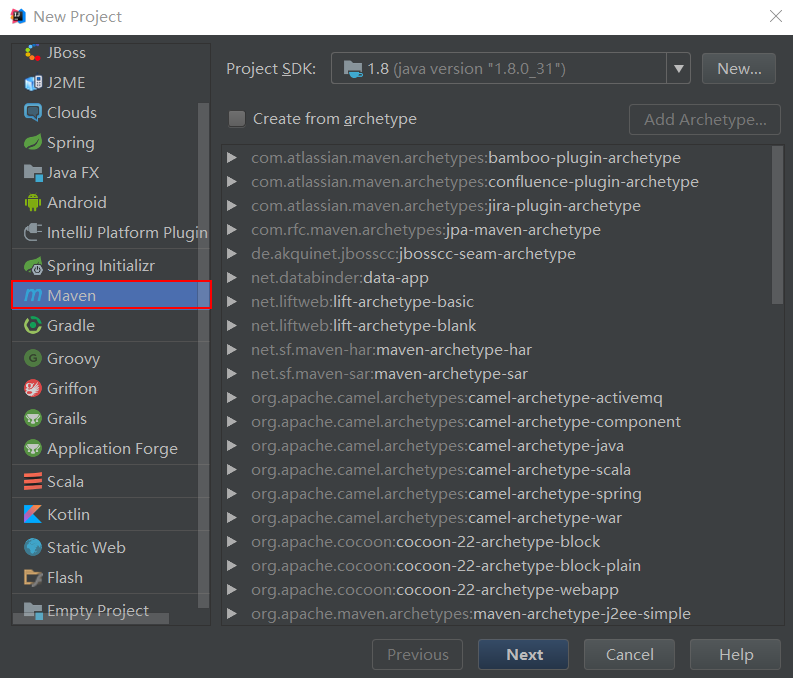The width and height of the screenshot is (793, 678).
Task: Select Maven in project type list
Action: point(111,295)
